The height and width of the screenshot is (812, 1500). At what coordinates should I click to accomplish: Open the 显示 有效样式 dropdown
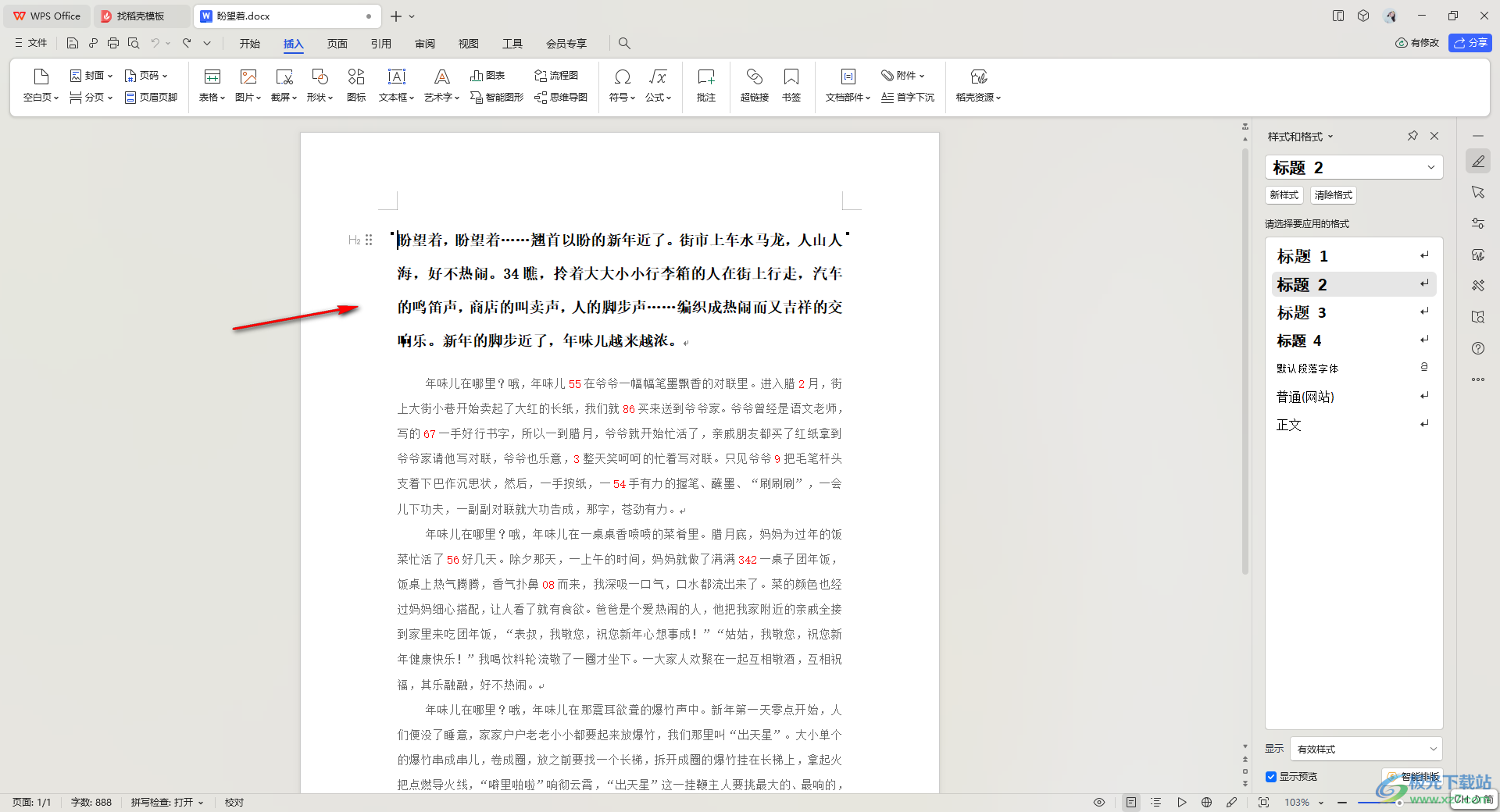tap(1366, 749)
